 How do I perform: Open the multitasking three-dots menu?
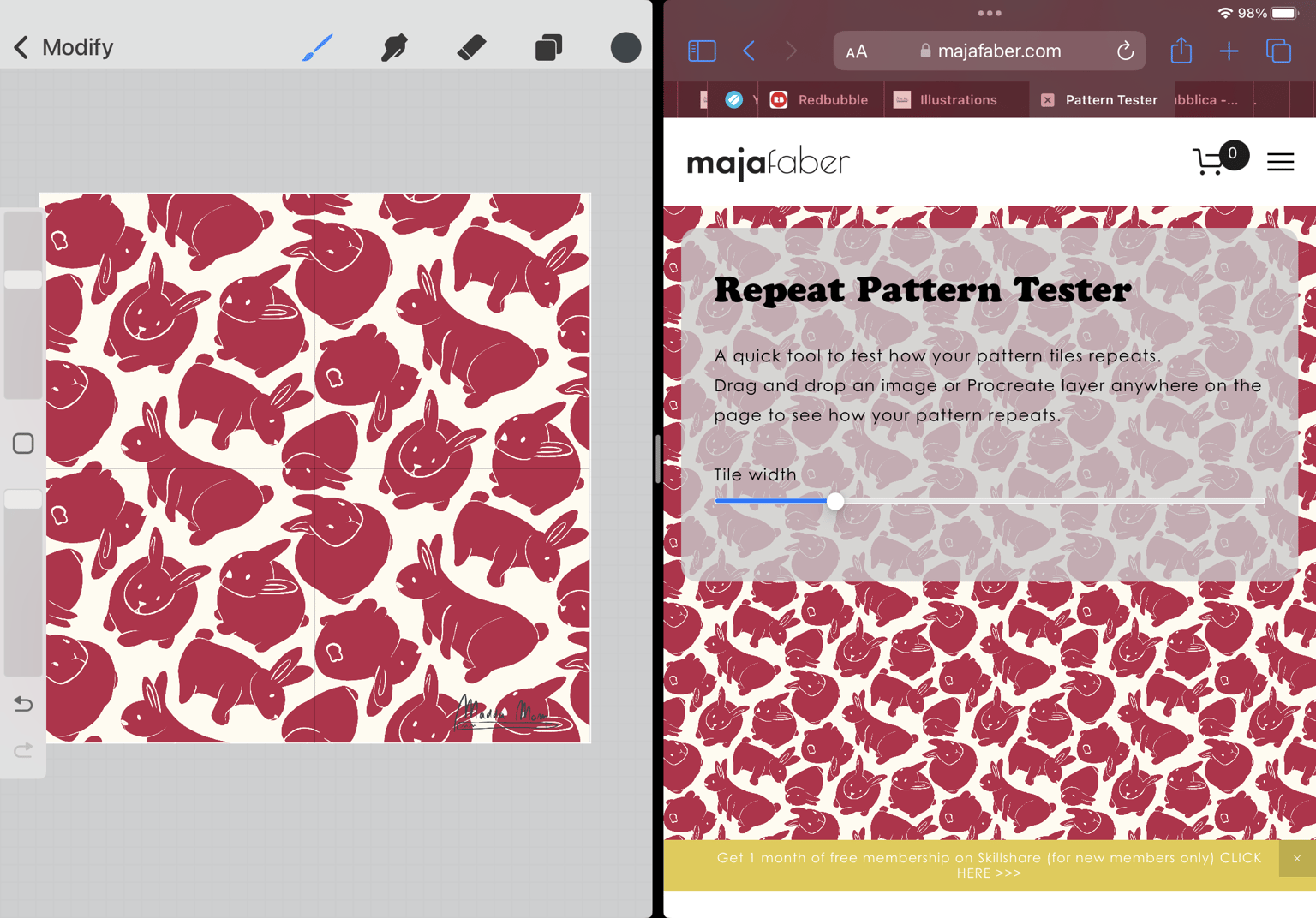990,13
